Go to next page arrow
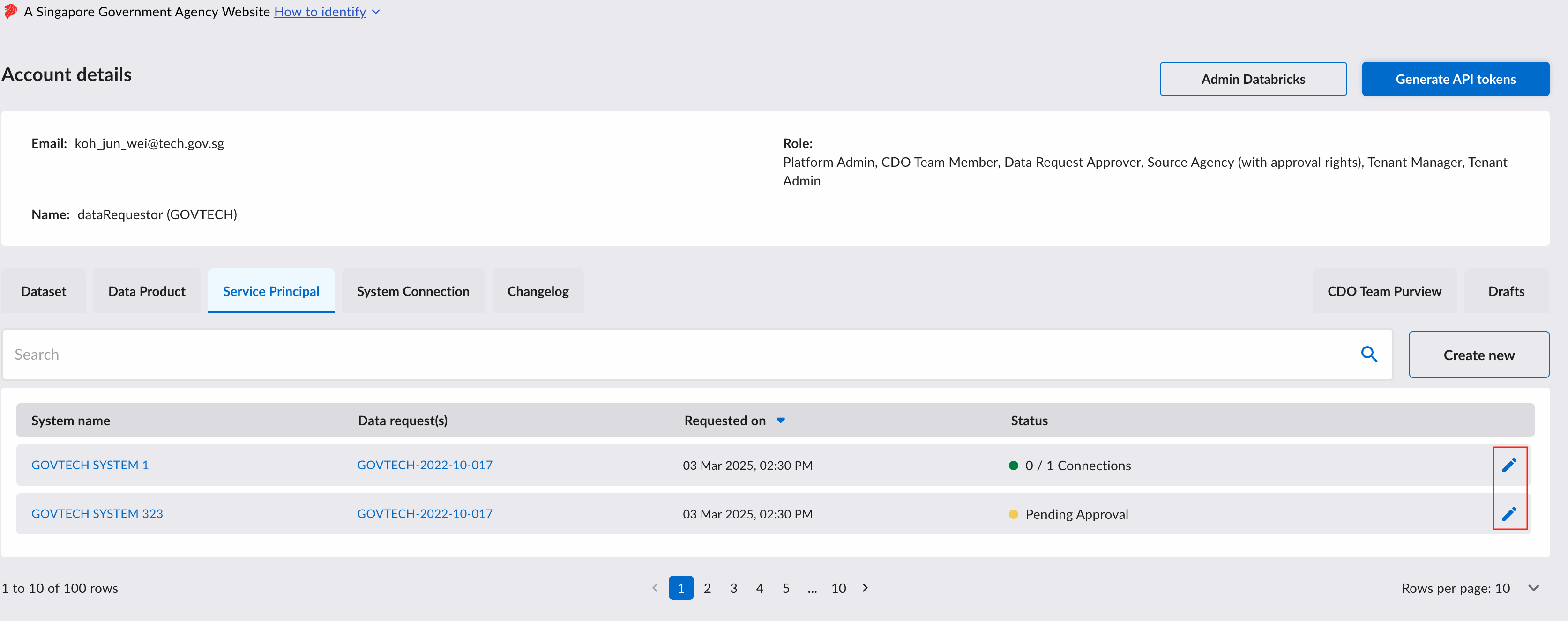The image size is (1568, 621). [x=865, y=588]
